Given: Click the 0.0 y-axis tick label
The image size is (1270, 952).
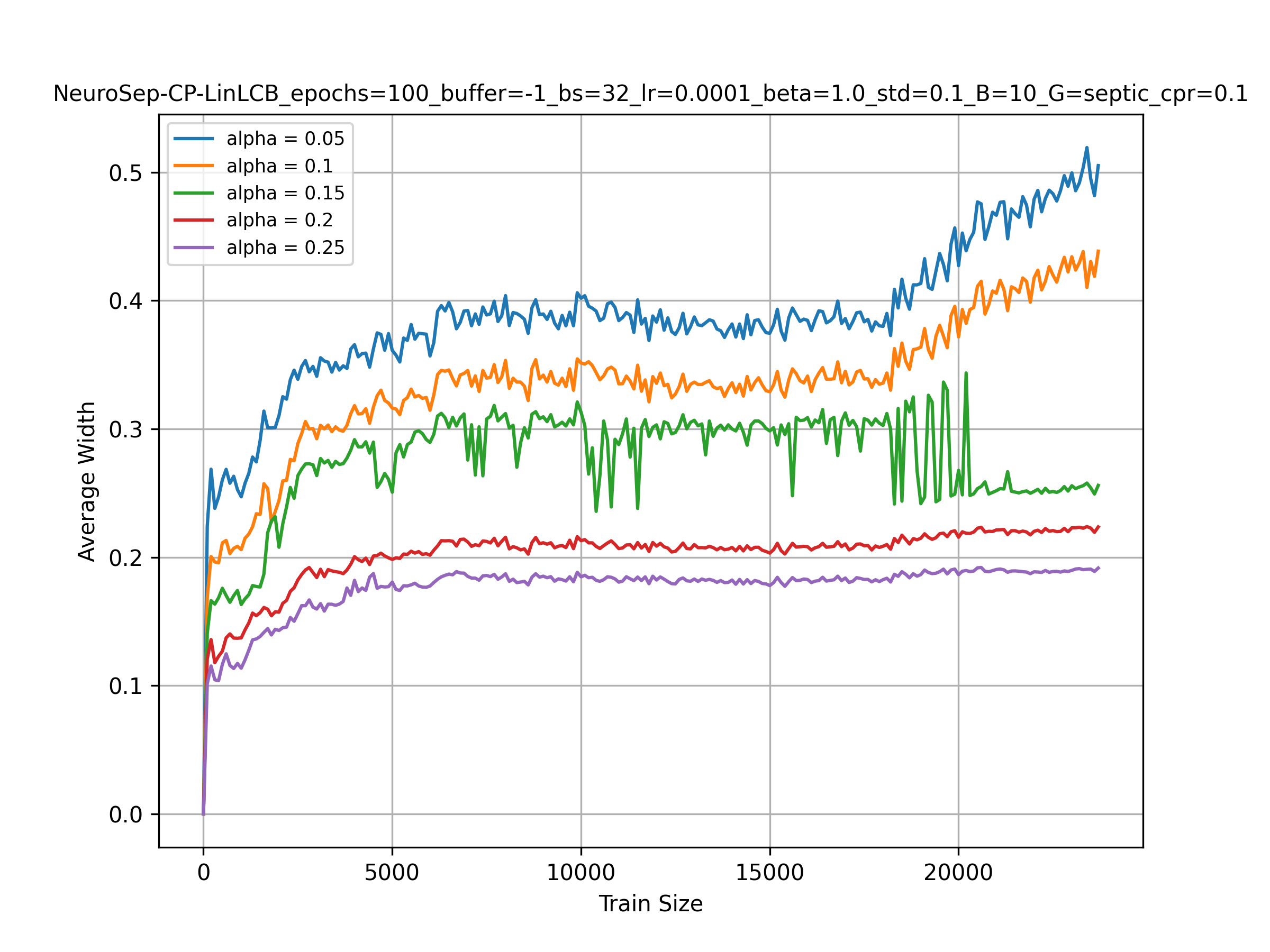Looking at the screenshot, I should 126,815.
